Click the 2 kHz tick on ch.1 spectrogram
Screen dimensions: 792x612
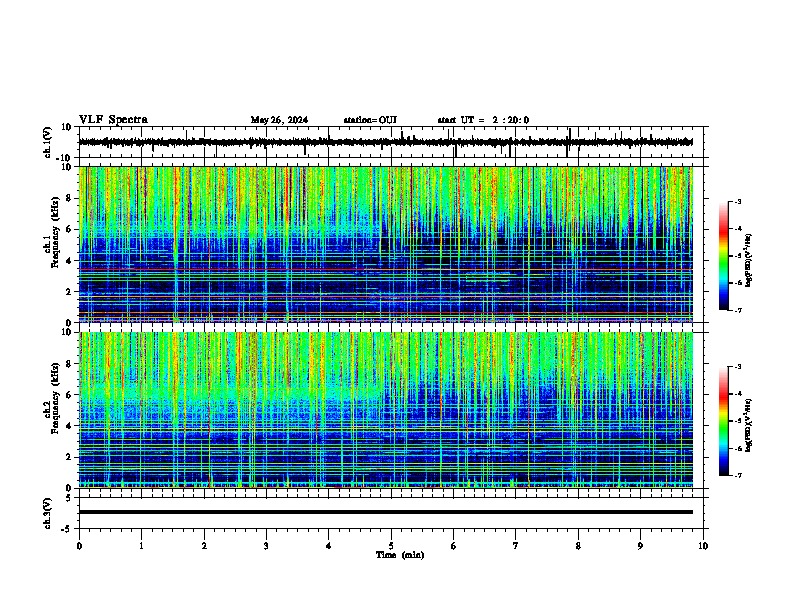pyautogui.click(x=70, y=291)
